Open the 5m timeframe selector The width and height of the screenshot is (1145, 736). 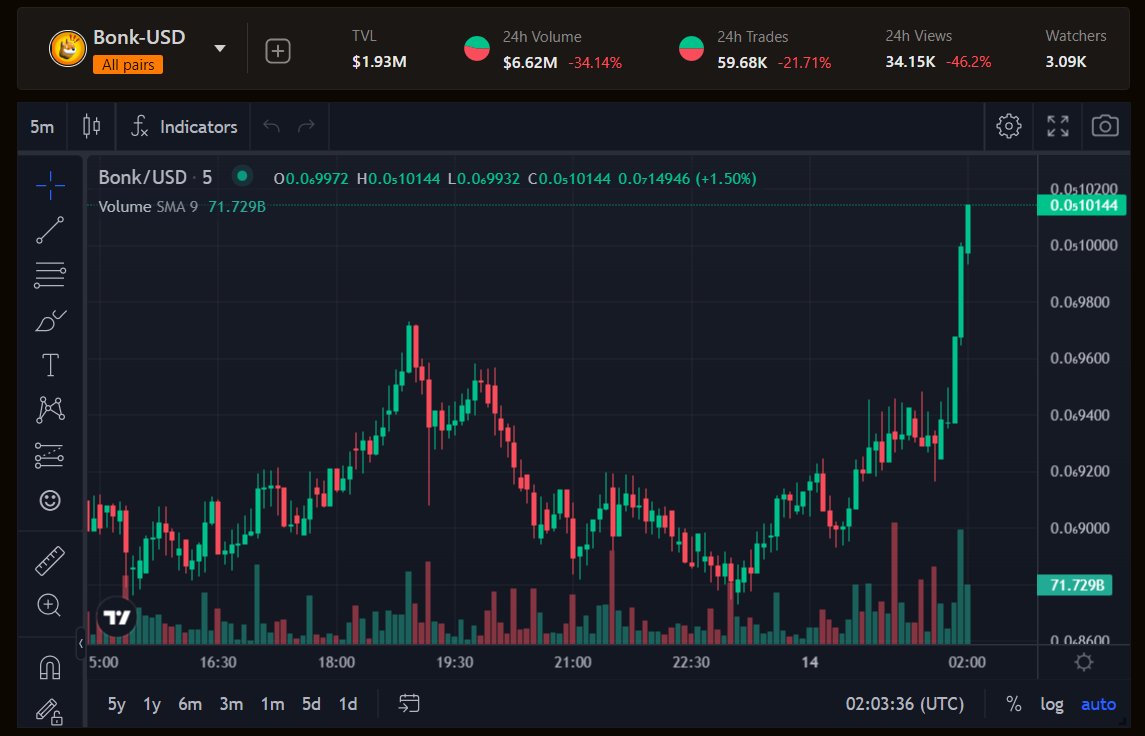click(42, 126)
